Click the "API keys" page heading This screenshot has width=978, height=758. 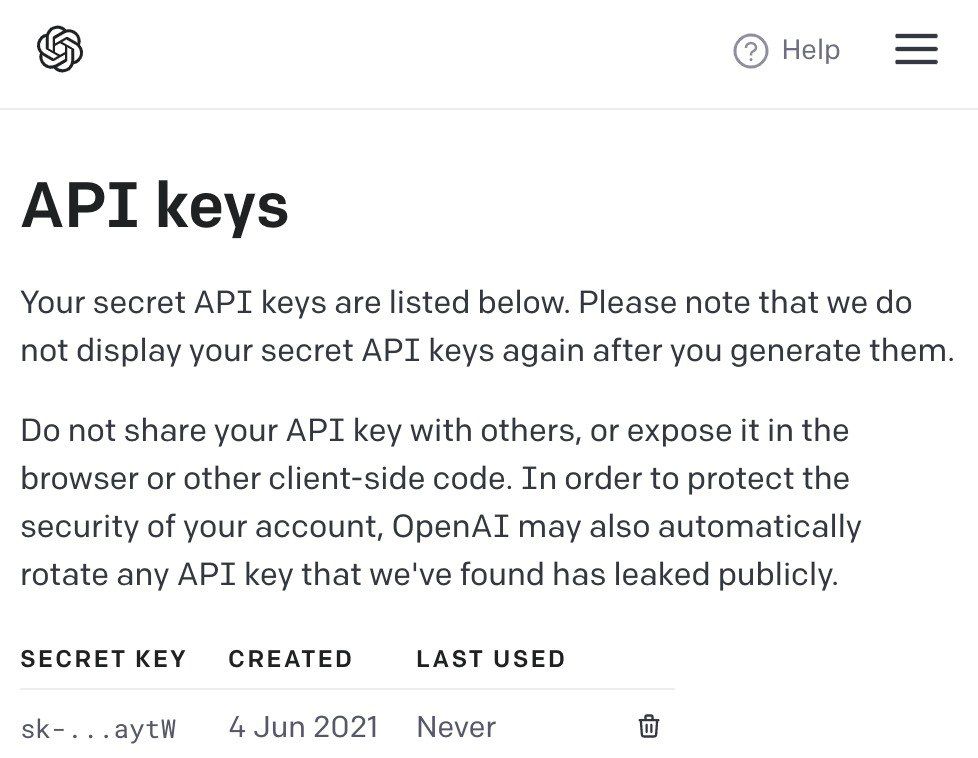pos(155,206)
